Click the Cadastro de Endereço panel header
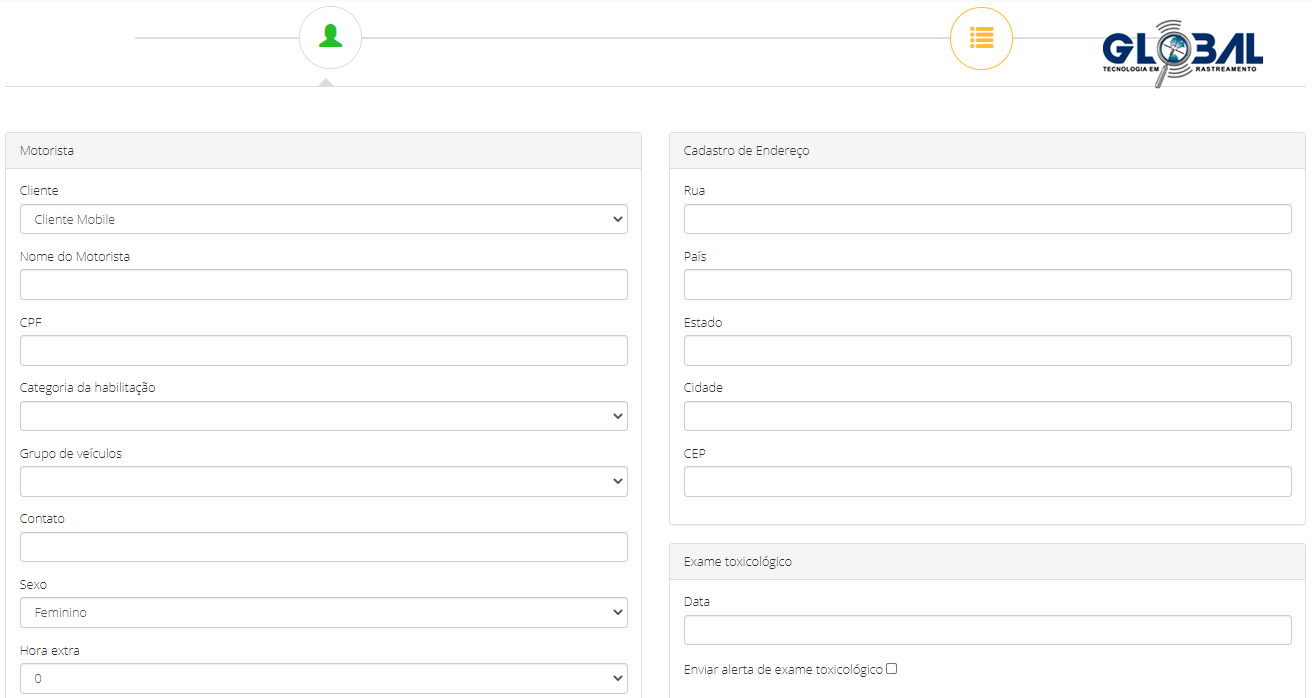 [987, 151]
